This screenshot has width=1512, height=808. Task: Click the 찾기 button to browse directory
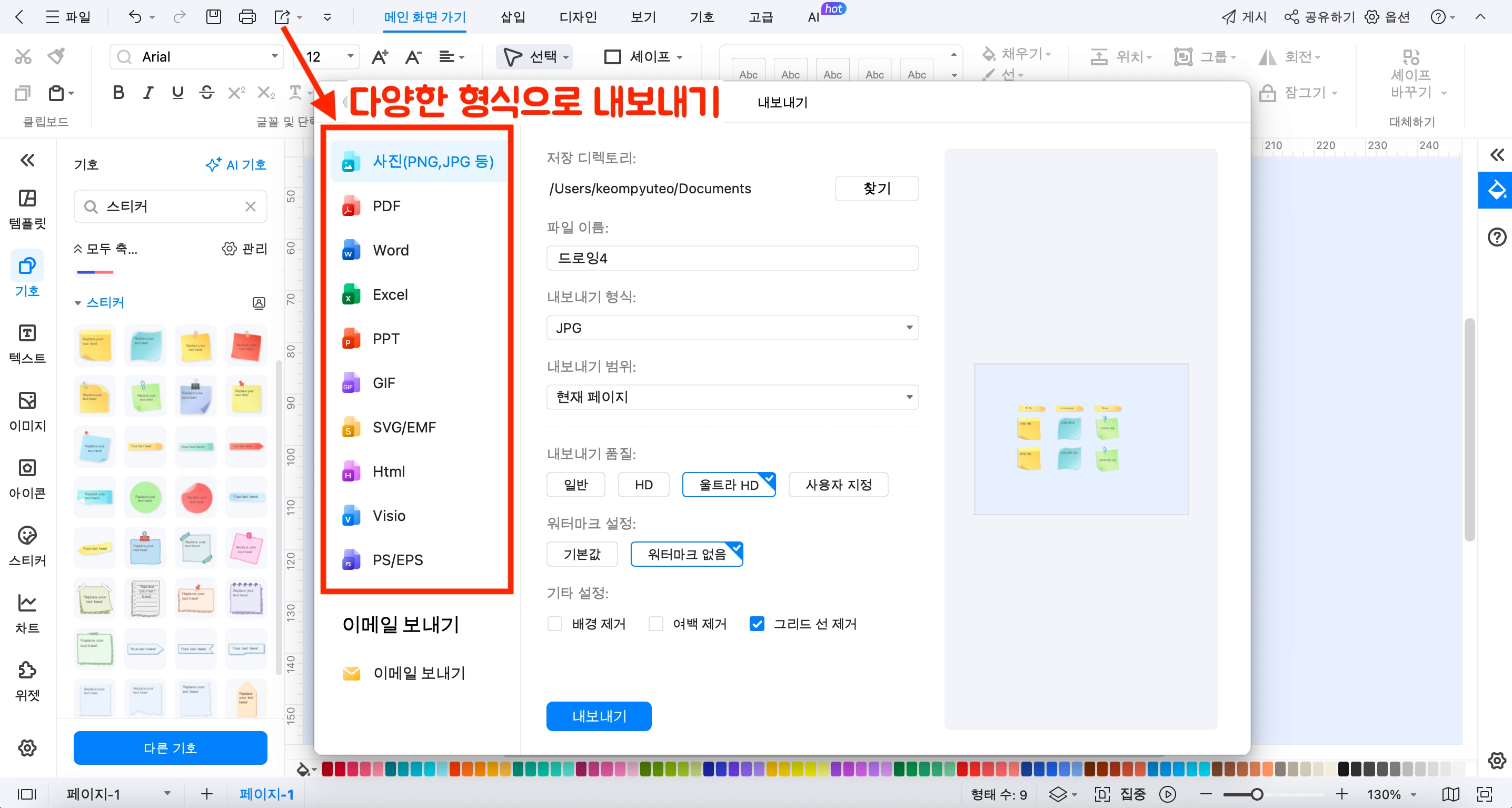click(x=877, y=189)
